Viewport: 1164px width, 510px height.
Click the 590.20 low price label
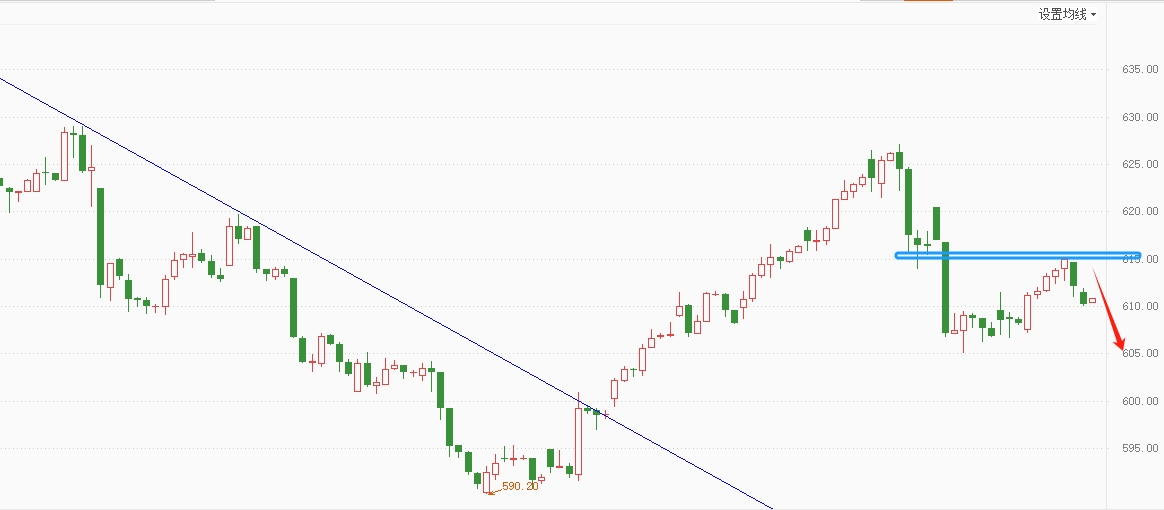(x=520, y=486)
